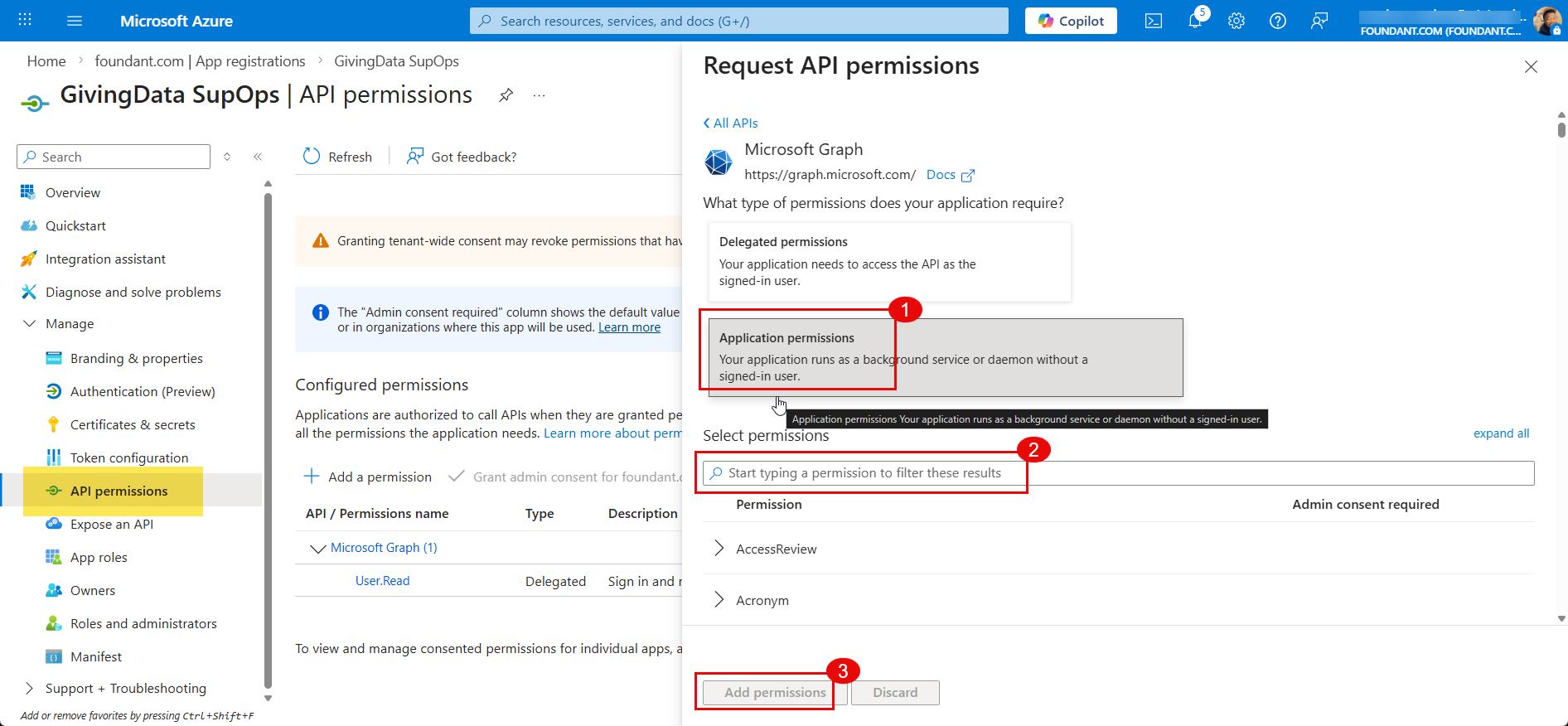Open Owners in sidebar
Screen dimensions: 1568x726
pos(92,590)
